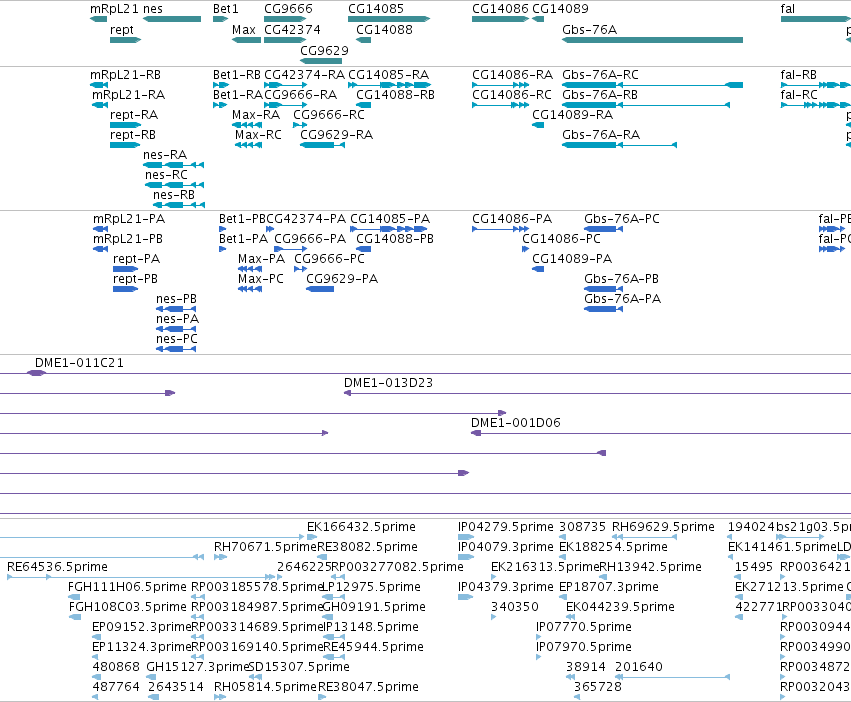Click the mRpL21 gene label

[113, 9]
